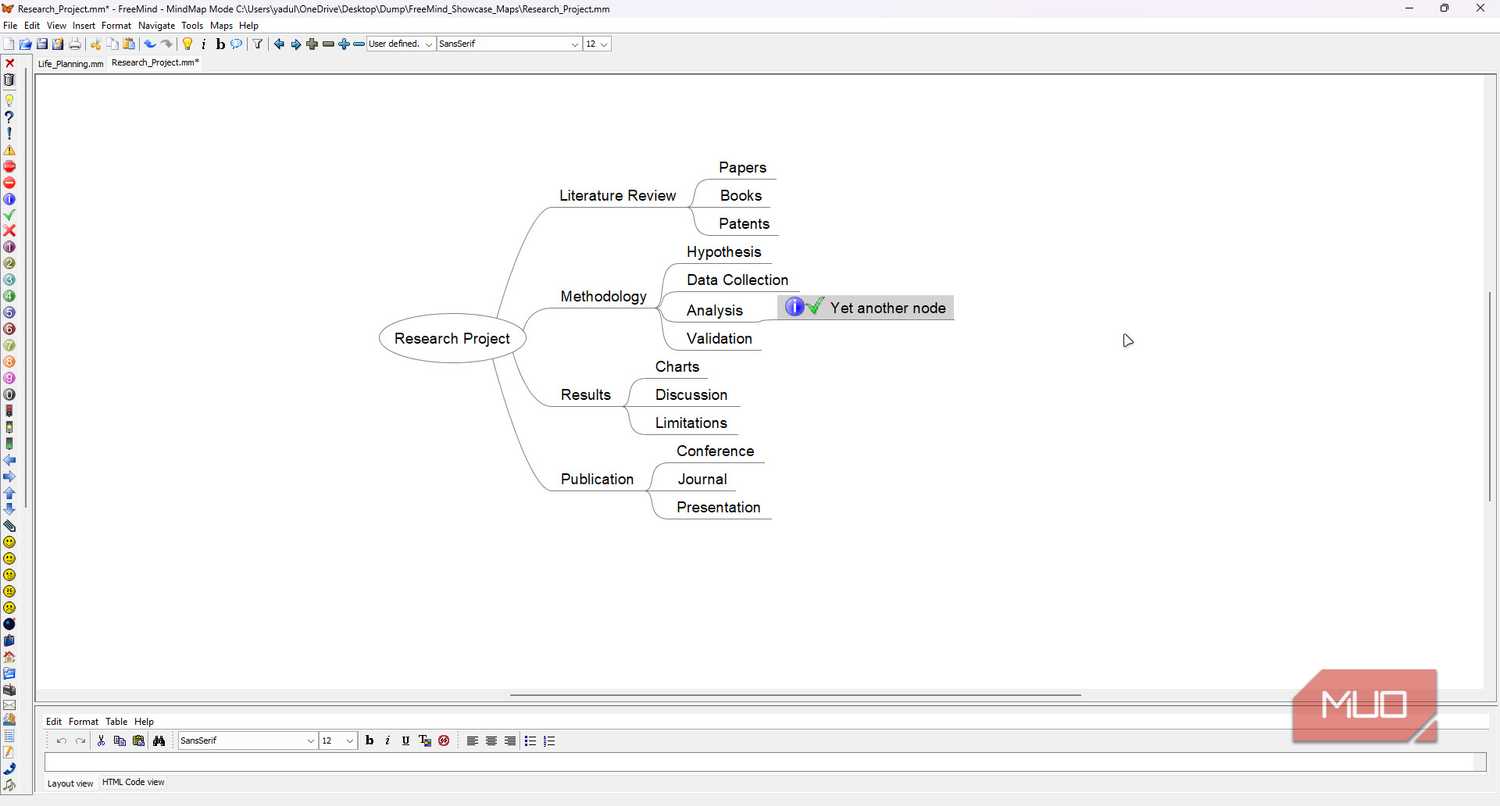1500x806 pixels.
Task: Add the blue info circle icon from sidebar
Action: (10, 199)
